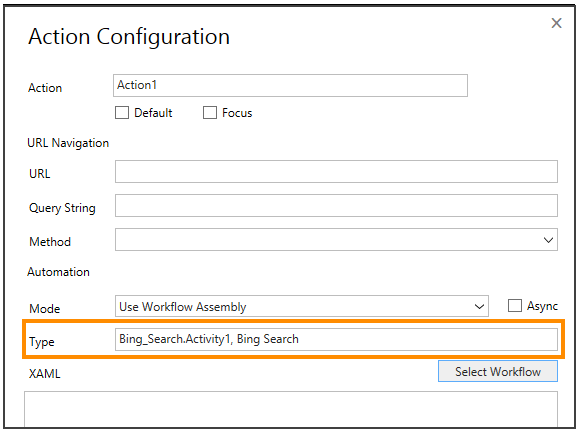579x429 pixels.
Task: Toggle the Focus checkbox
Action: tap(210, 113)
